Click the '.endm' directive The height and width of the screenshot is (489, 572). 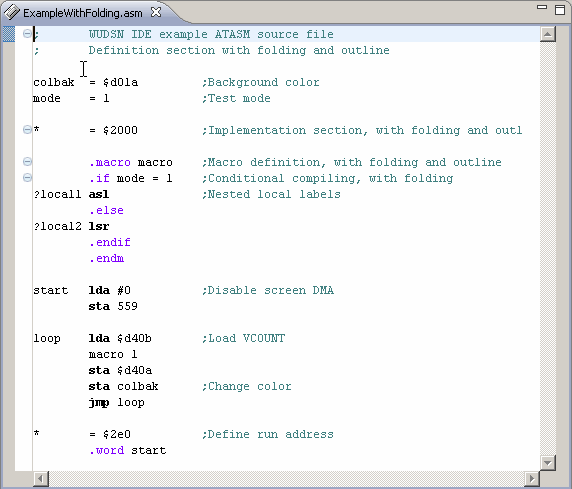(x=107, y=258)
